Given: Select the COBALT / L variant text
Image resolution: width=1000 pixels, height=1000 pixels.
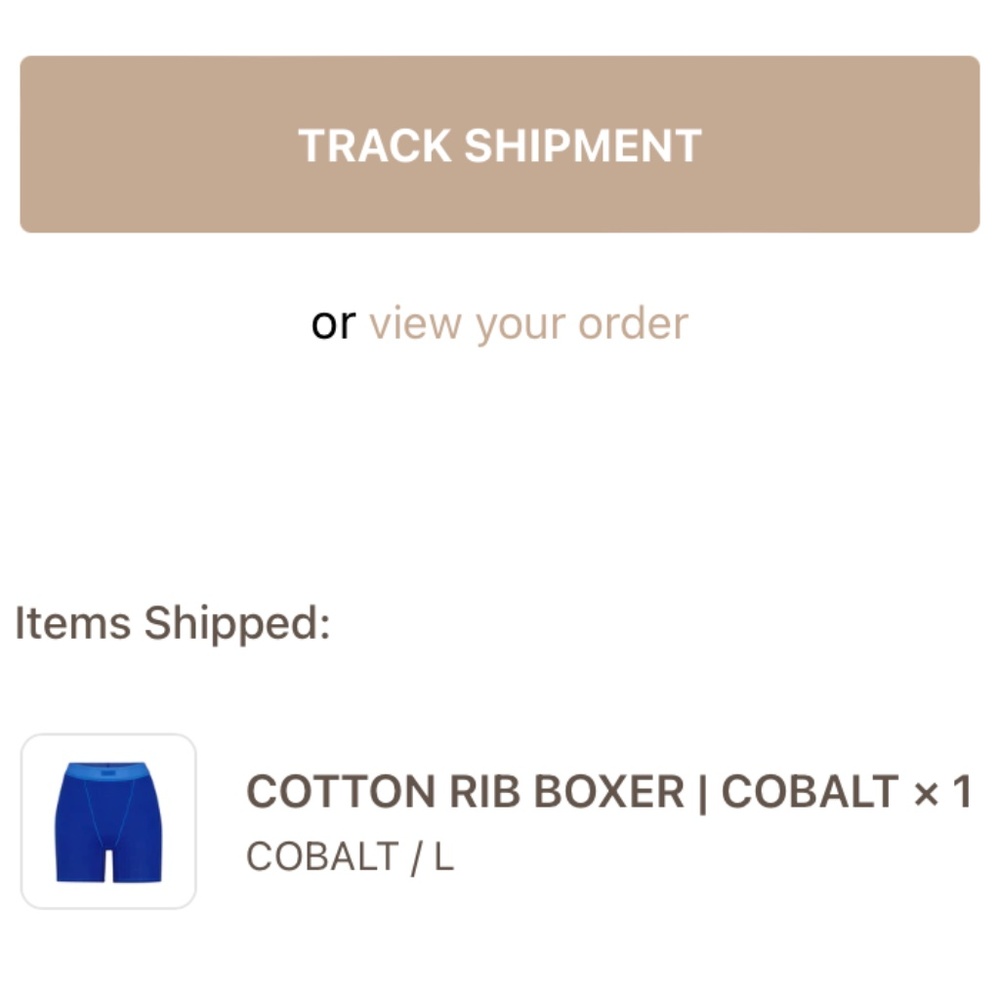Looking at the screenshot, I should point(348,858).
